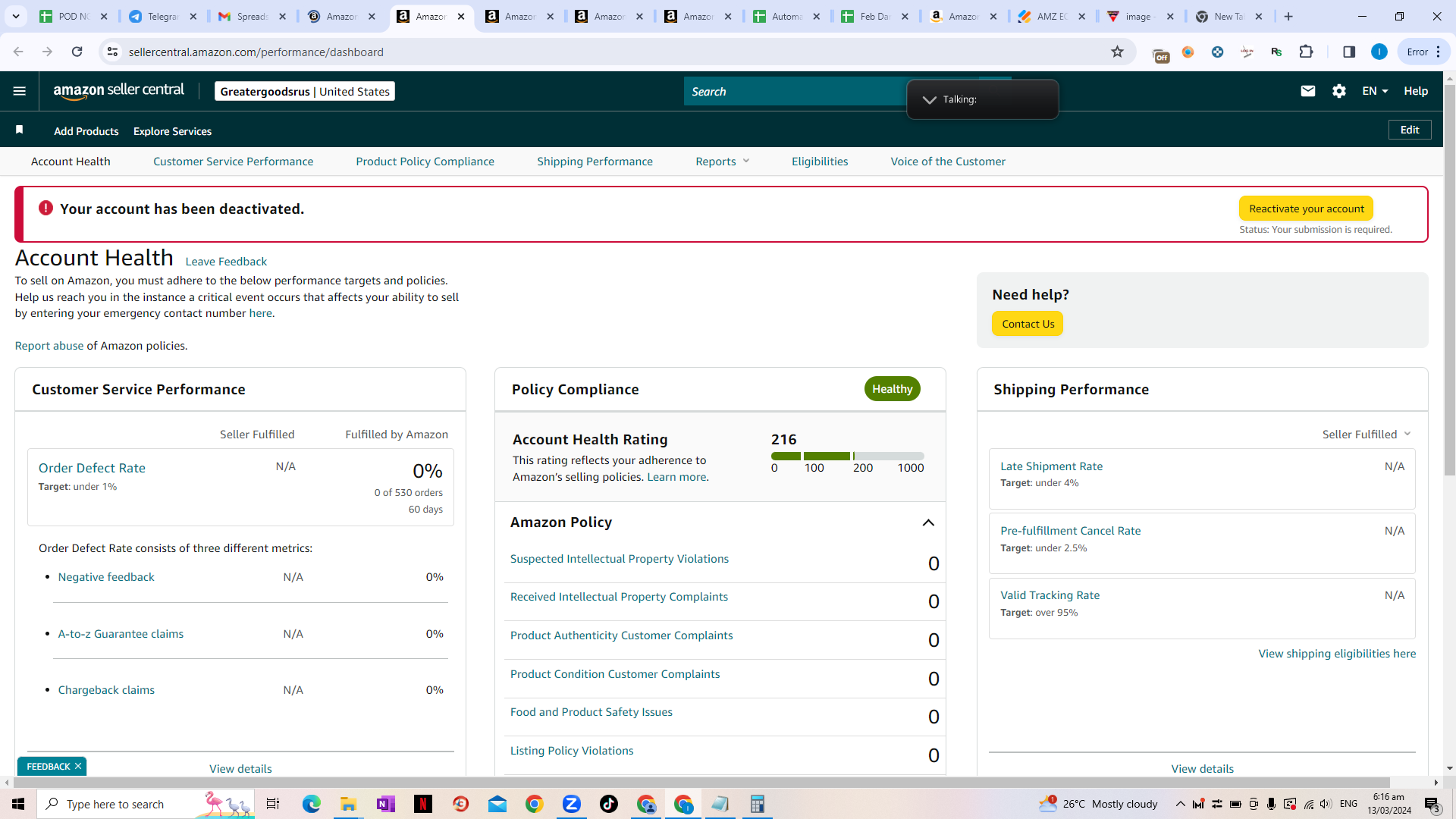Launch Microsoft Edge from taskbar
Screen dimensions: 1456x819
pos(311,804)
